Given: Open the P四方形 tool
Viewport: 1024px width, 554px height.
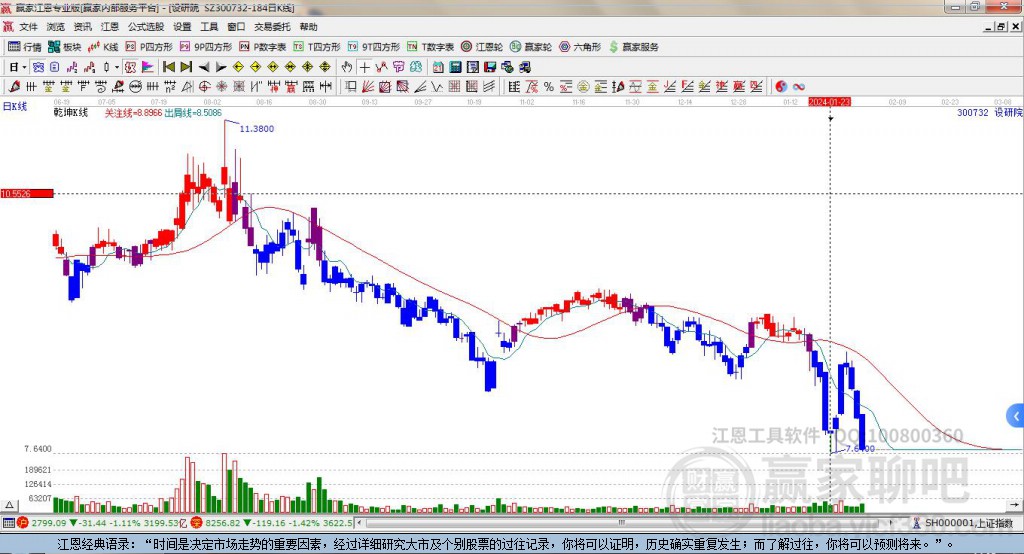Looking at the screenshot, I should (x=149, y=47).
